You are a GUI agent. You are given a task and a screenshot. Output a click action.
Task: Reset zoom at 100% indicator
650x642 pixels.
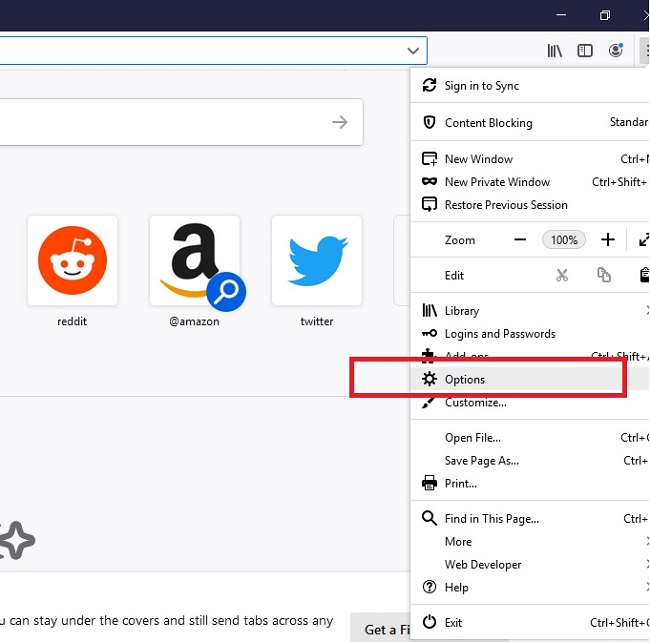point(564,240)
